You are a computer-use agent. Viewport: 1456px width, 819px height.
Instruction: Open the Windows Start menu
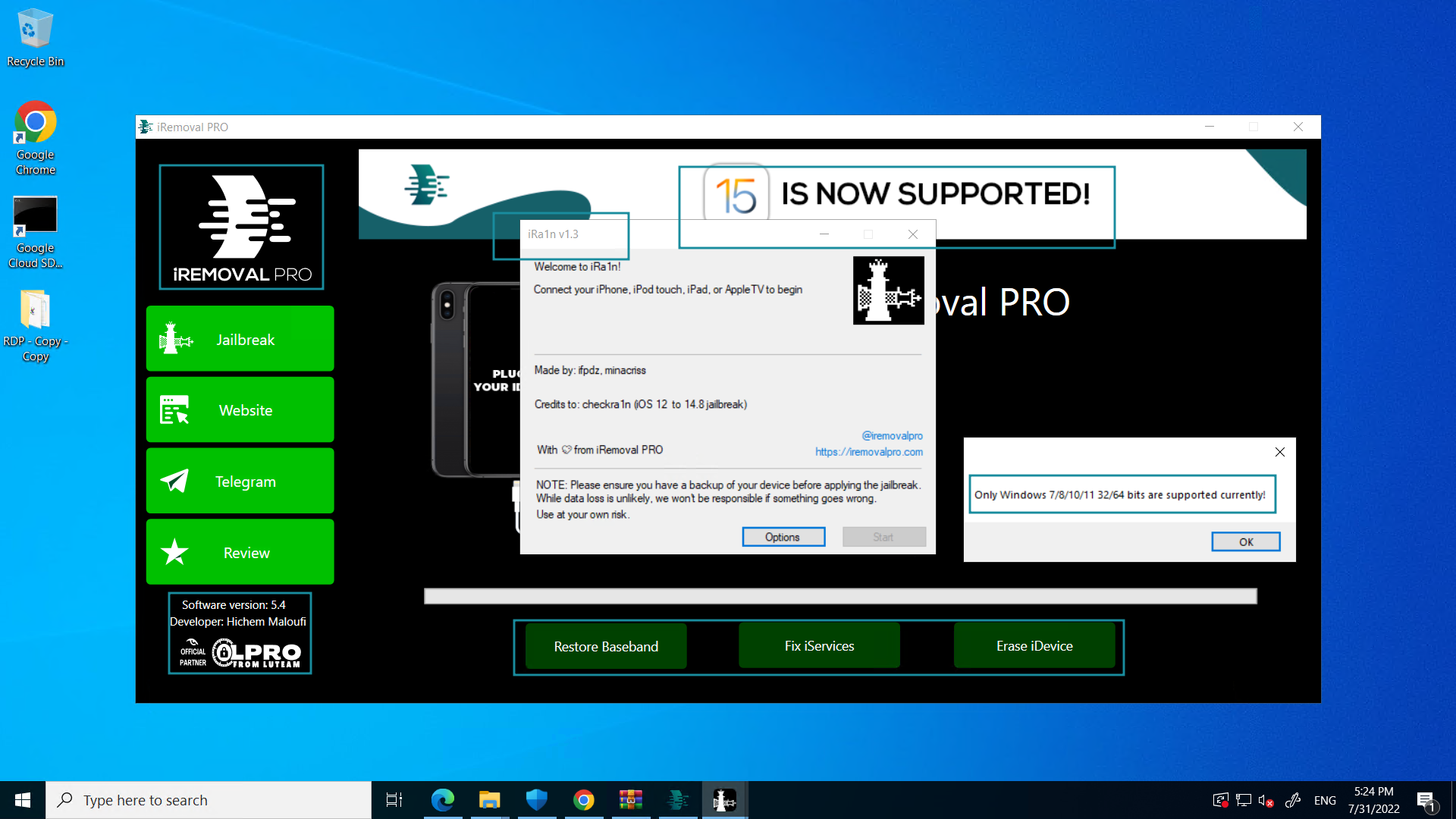point(23,800)
